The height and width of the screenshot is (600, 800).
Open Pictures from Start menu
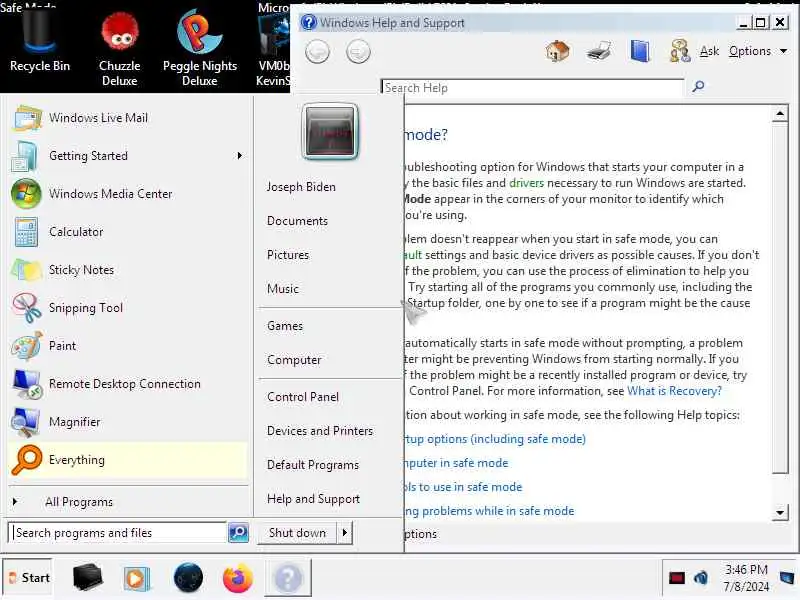[x=288, y=255]
